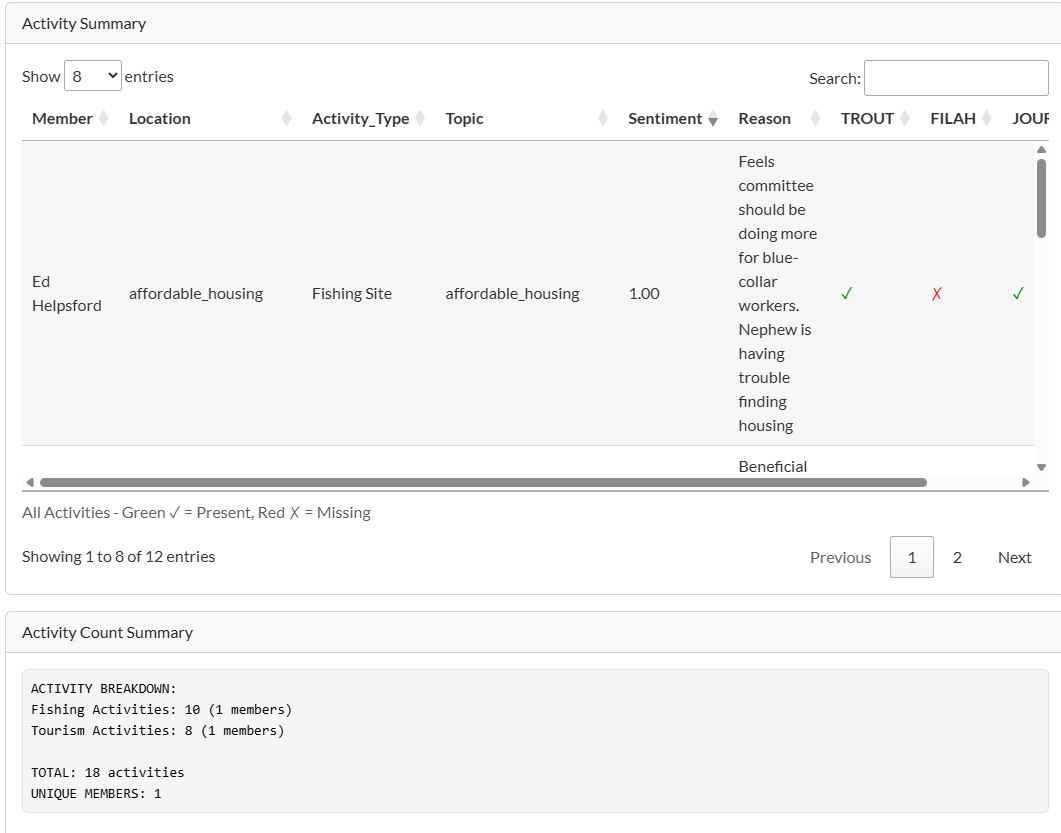Click the Reason column header

[764, 119]
